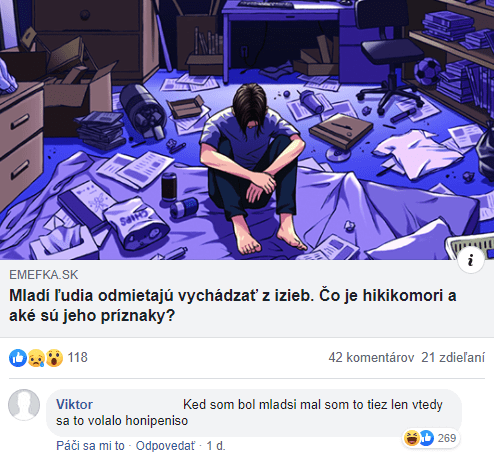Image resolution: width=494 pixels, height=454 pixels.
Task: Click the surprised wow reaction emoji
Action: pos(54,358)
